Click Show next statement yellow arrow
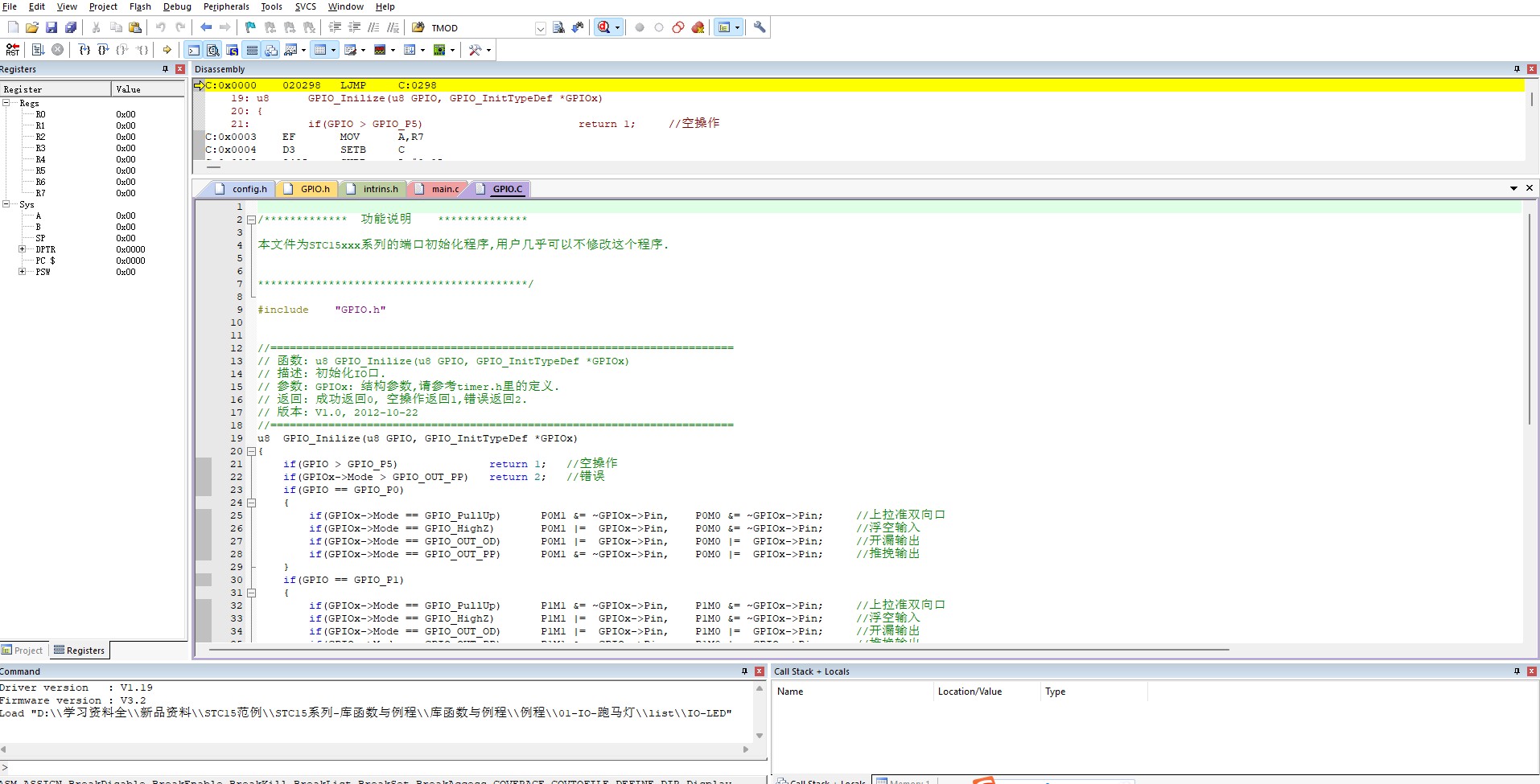The width and height of the screenshot is (1540, 784). (167, 50)
